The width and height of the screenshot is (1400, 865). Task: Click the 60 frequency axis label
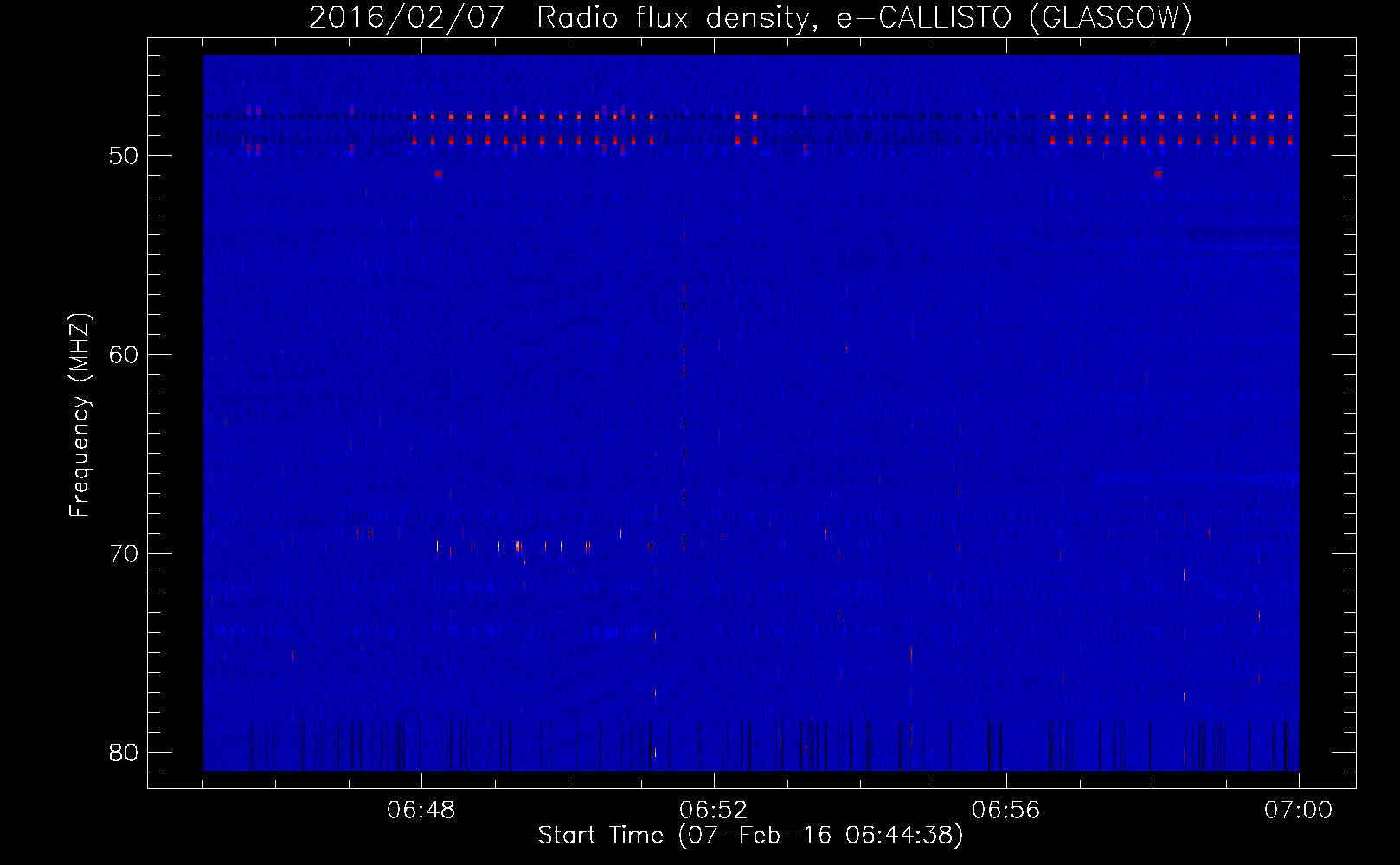tap(124, 355)
